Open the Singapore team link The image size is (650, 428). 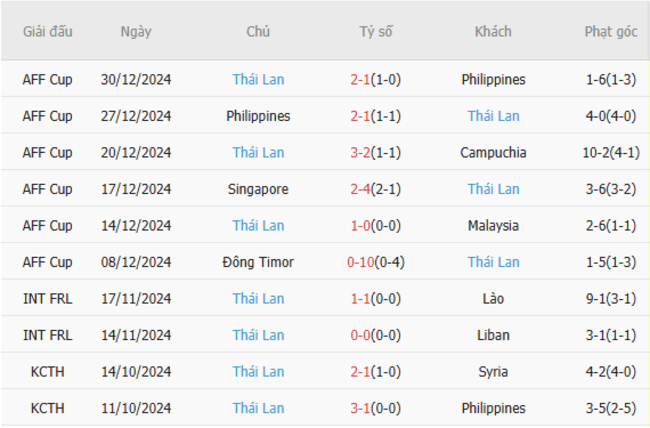pos(258,189)
